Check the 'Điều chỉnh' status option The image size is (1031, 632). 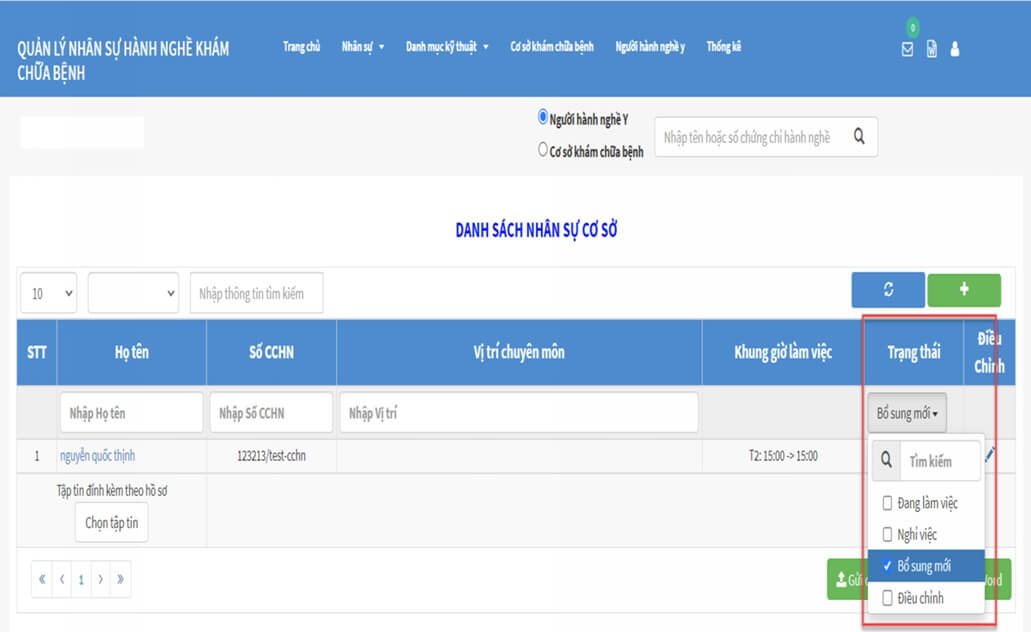point(886,598)
